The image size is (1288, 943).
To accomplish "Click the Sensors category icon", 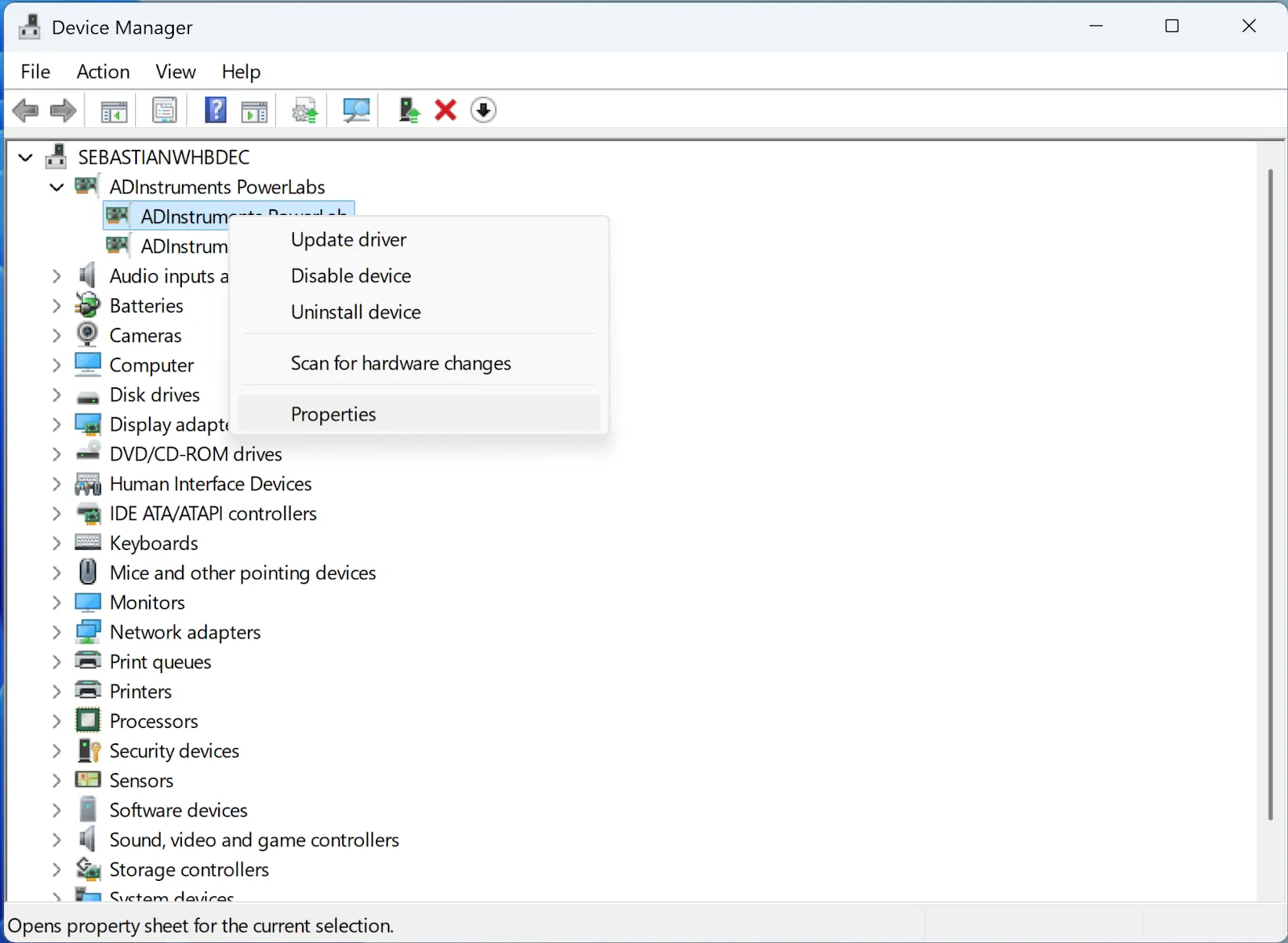I will tap(88, 780).
